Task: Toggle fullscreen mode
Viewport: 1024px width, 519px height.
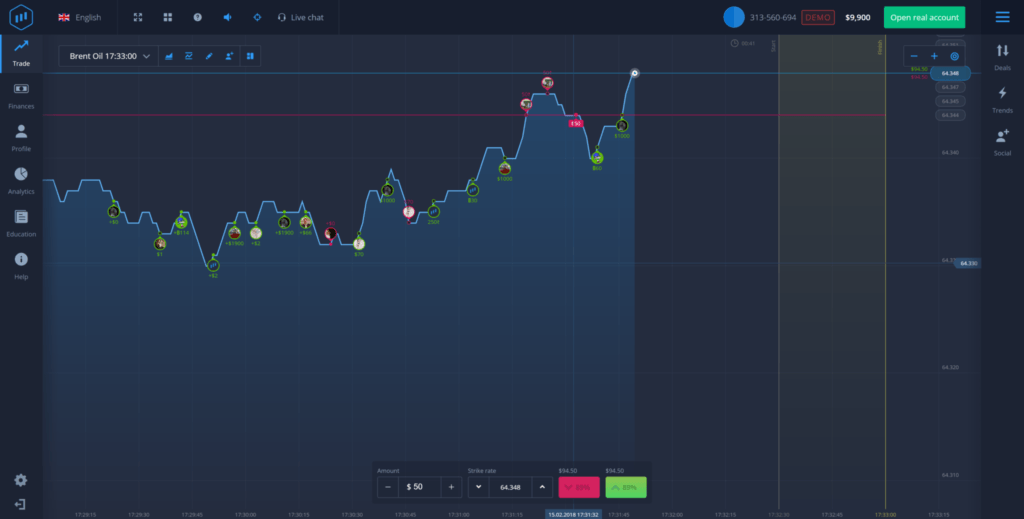Action: [137, 17]
